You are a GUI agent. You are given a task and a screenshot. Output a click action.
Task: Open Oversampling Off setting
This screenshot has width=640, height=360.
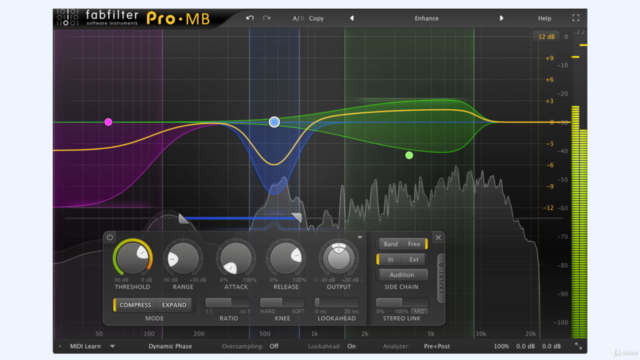coord(274,346)
